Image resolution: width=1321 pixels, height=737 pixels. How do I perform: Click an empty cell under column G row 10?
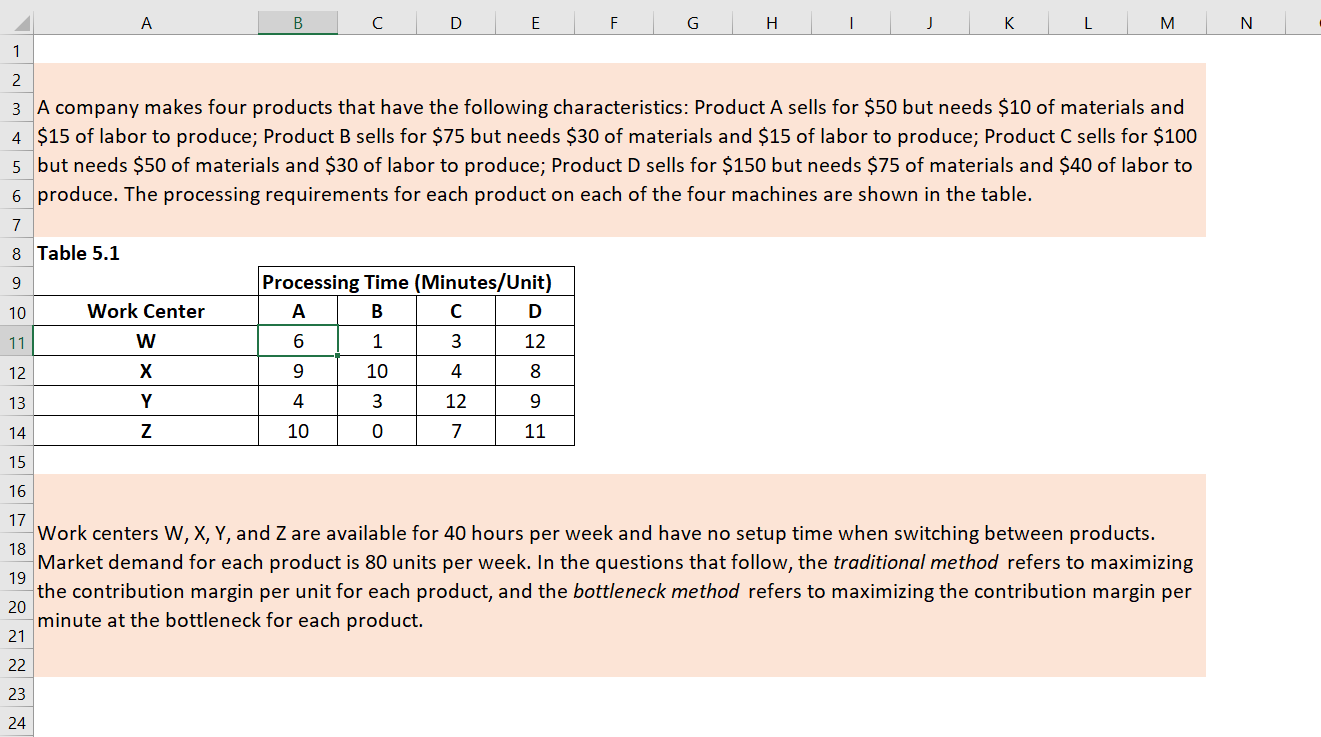click(692, 311)
